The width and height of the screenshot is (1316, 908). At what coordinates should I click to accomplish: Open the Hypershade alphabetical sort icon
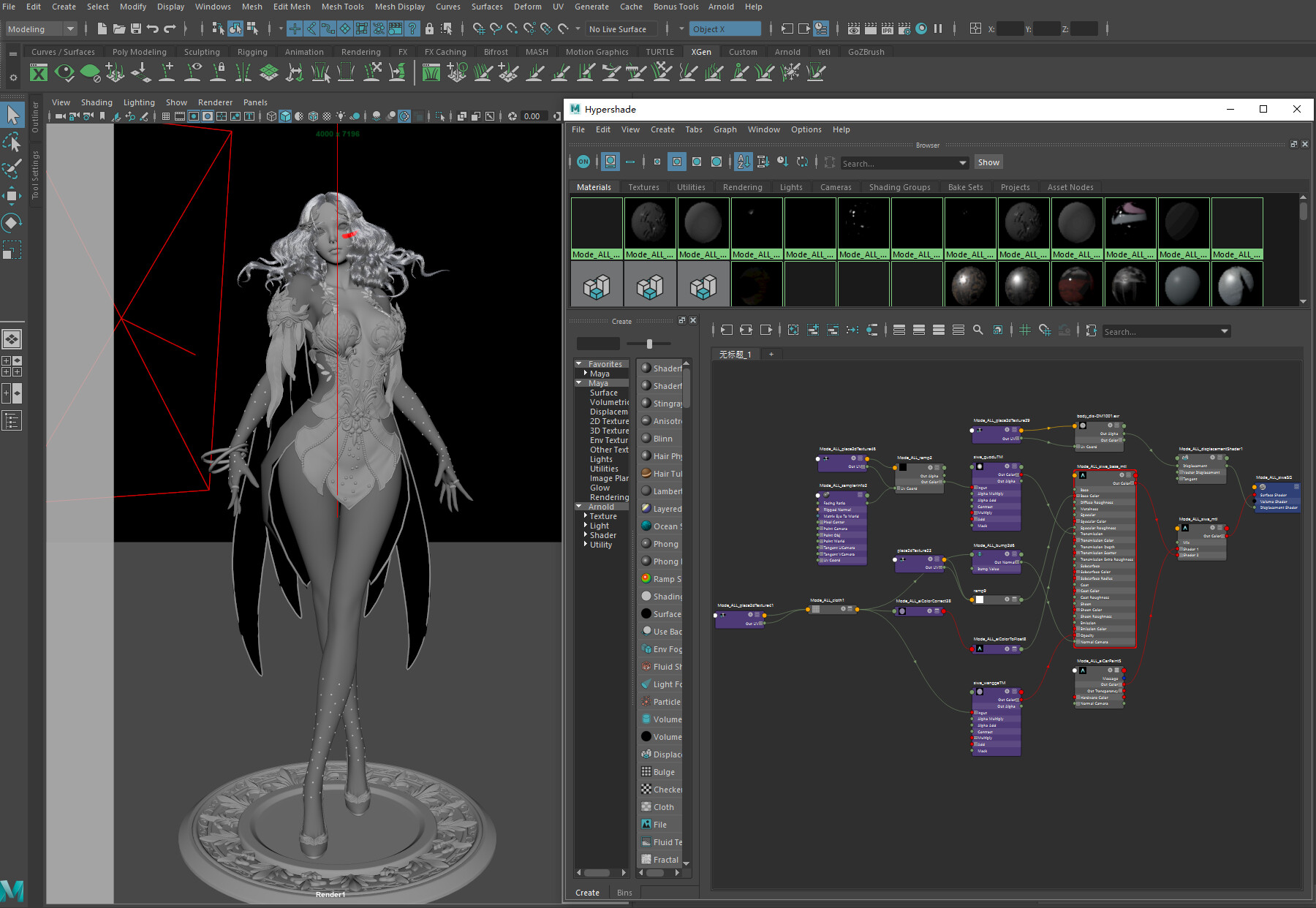743,162
